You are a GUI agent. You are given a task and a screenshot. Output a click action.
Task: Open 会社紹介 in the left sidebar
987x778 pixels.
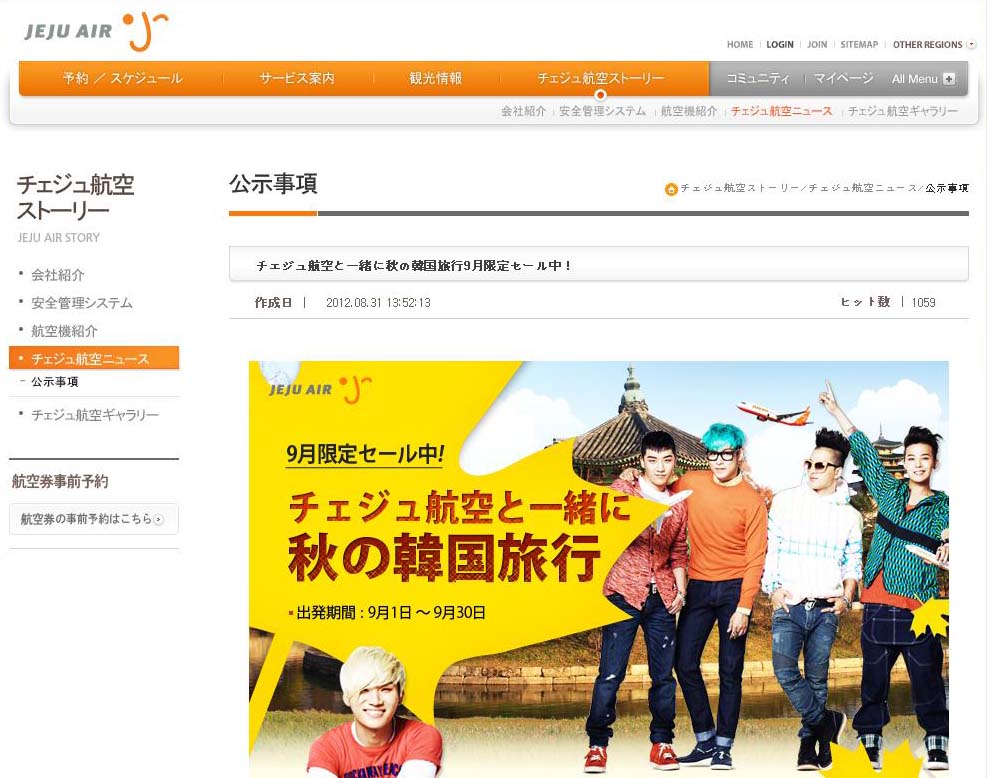click(58, 275)
